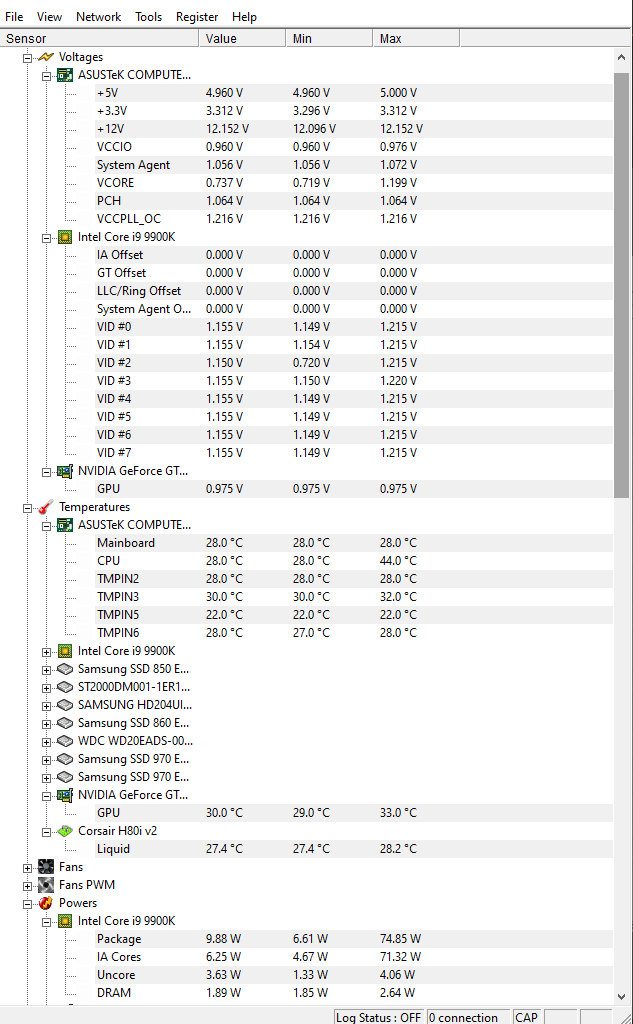Click the NVIDIA GeForce card icon under Temperatures
This screenshot has width=633, height=1024.
tap(65, 795)
